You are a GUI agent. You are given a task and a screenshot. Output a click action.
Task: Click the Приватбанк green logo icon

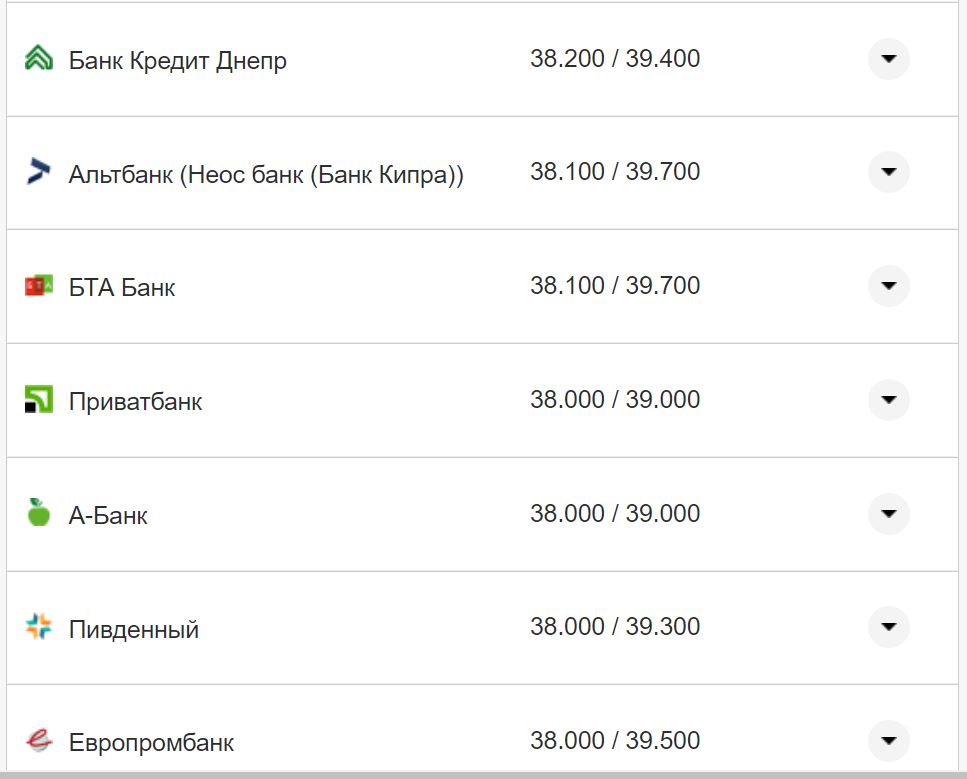pyautogui.click(x=38, y=401)
